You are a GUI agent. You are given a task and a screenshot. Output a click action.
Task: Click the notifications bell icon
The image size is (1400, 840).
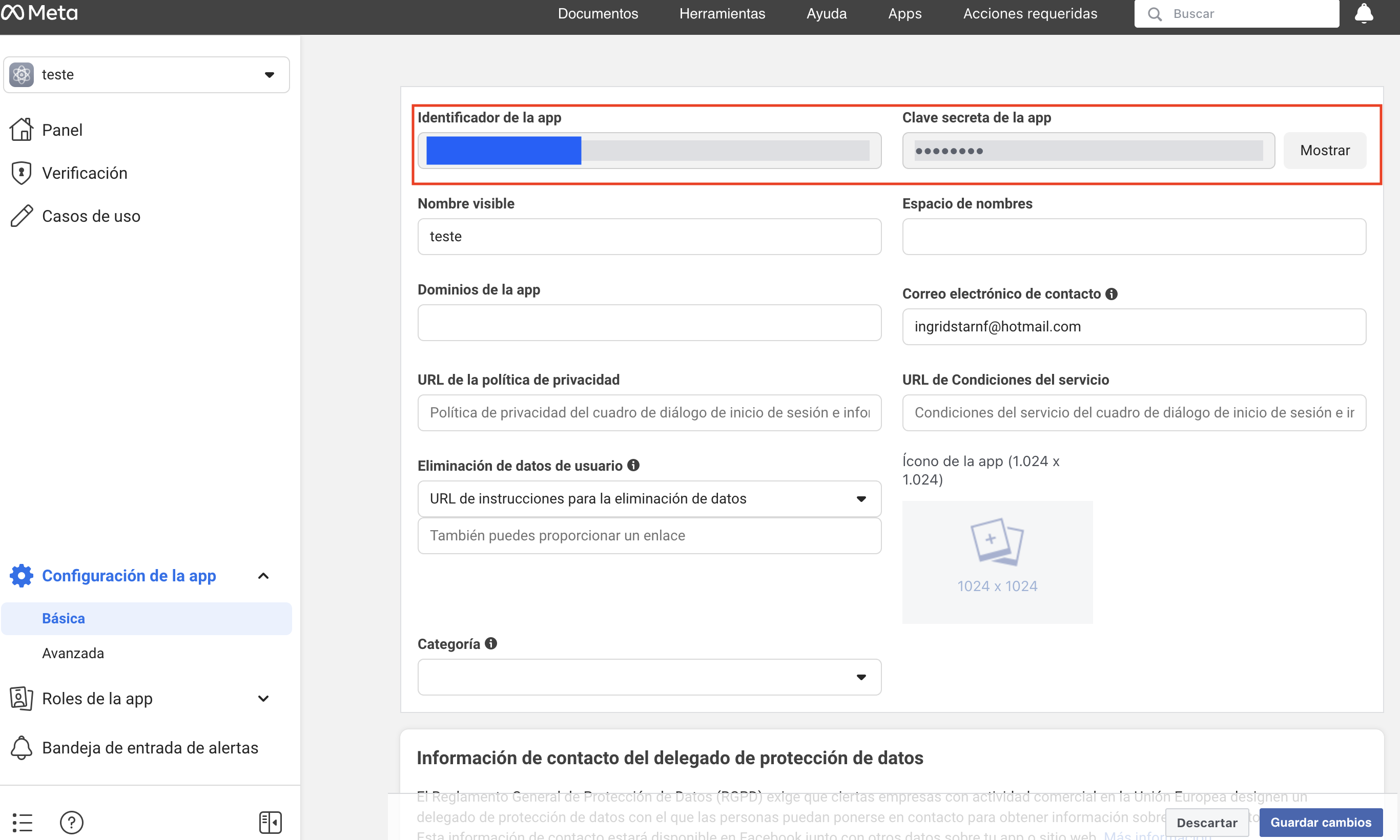tap(1363, 14)
